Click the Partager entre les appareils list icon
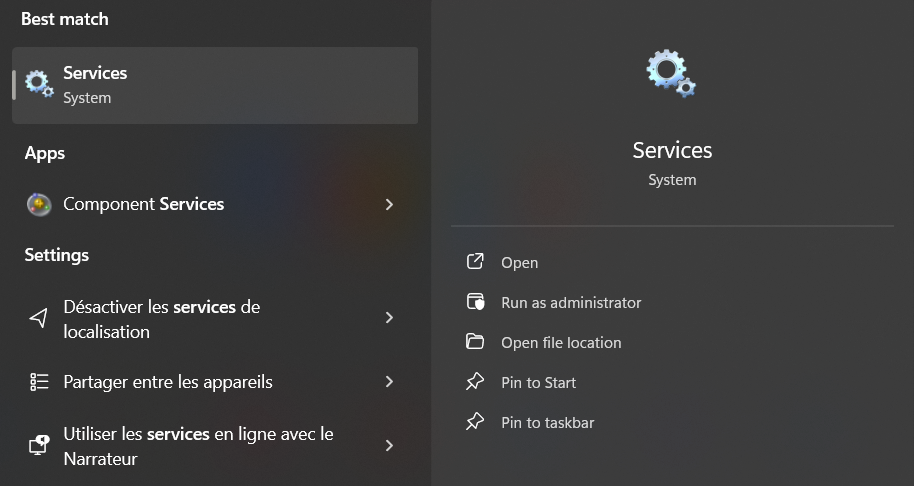Viewport: 914px width, 486px height. 39,382
